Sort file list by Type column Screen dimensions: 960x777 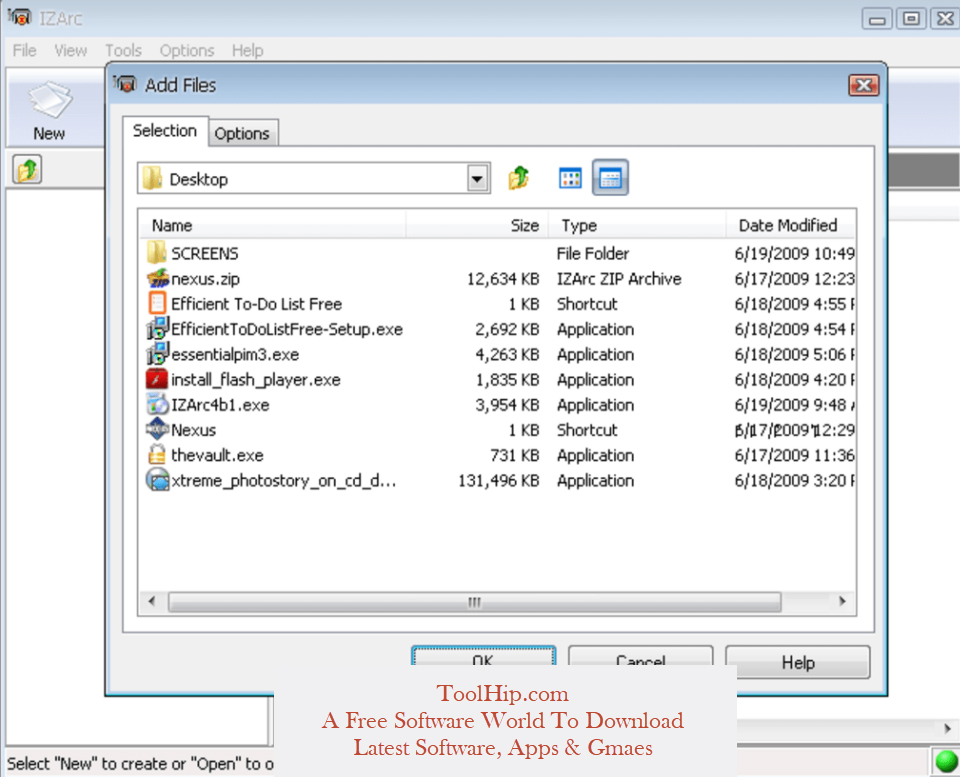tap(637, 225)
